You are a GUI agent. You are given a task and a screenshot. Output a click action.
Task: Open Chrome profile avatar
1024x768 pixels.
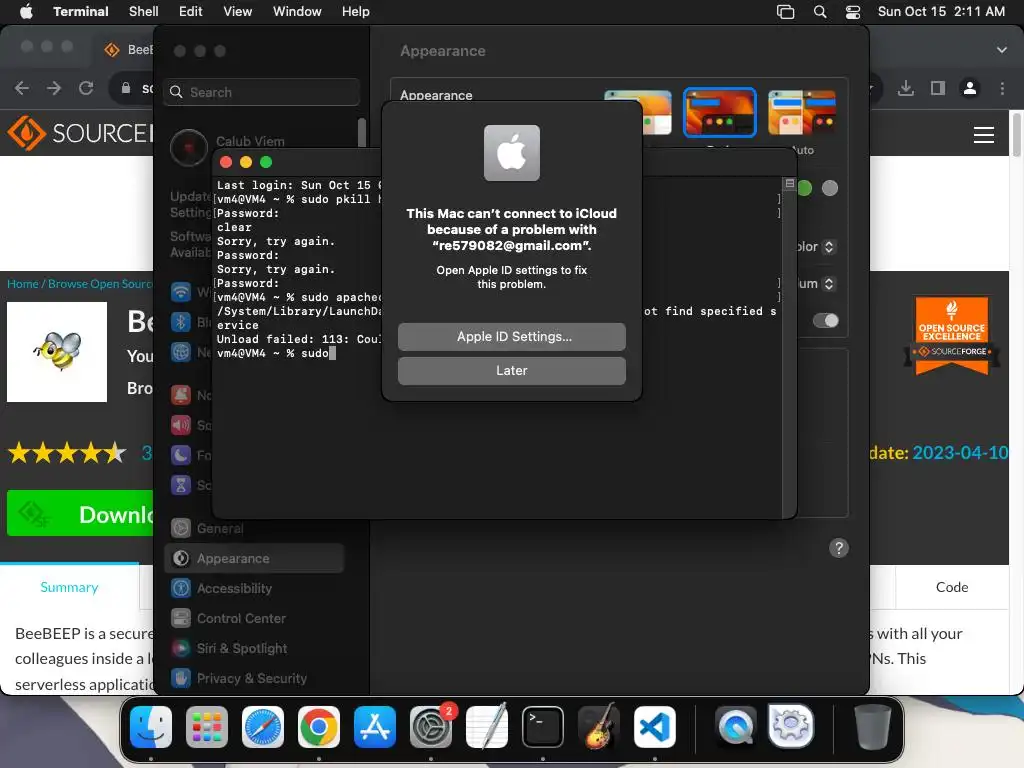point(970,88)
